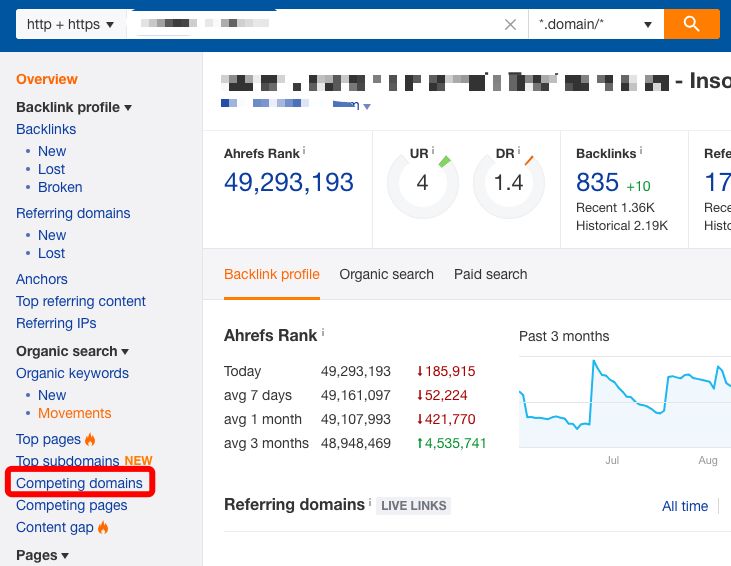This screenshot has width=731, height=566.
Task: Click the info icon next to DR
Action: pyautogui.click(x=518, y=150)
